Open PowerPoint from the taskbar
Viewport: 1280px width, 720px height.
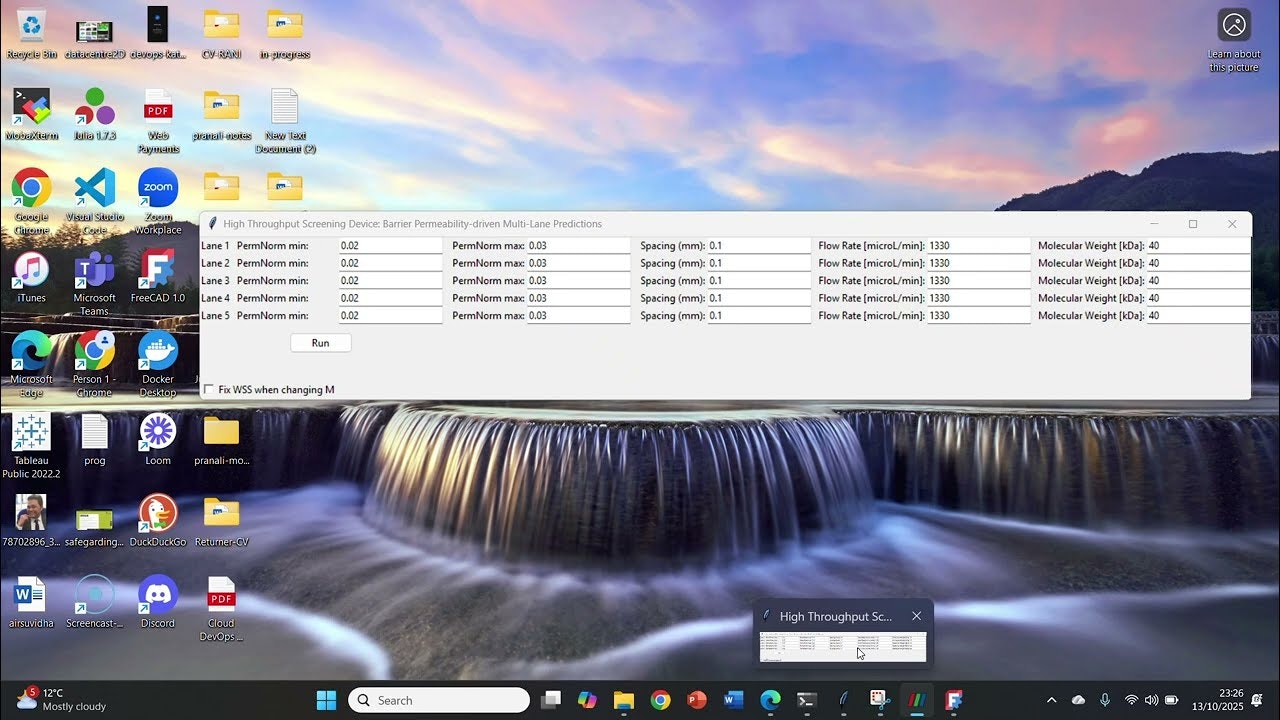coord(697,700)
